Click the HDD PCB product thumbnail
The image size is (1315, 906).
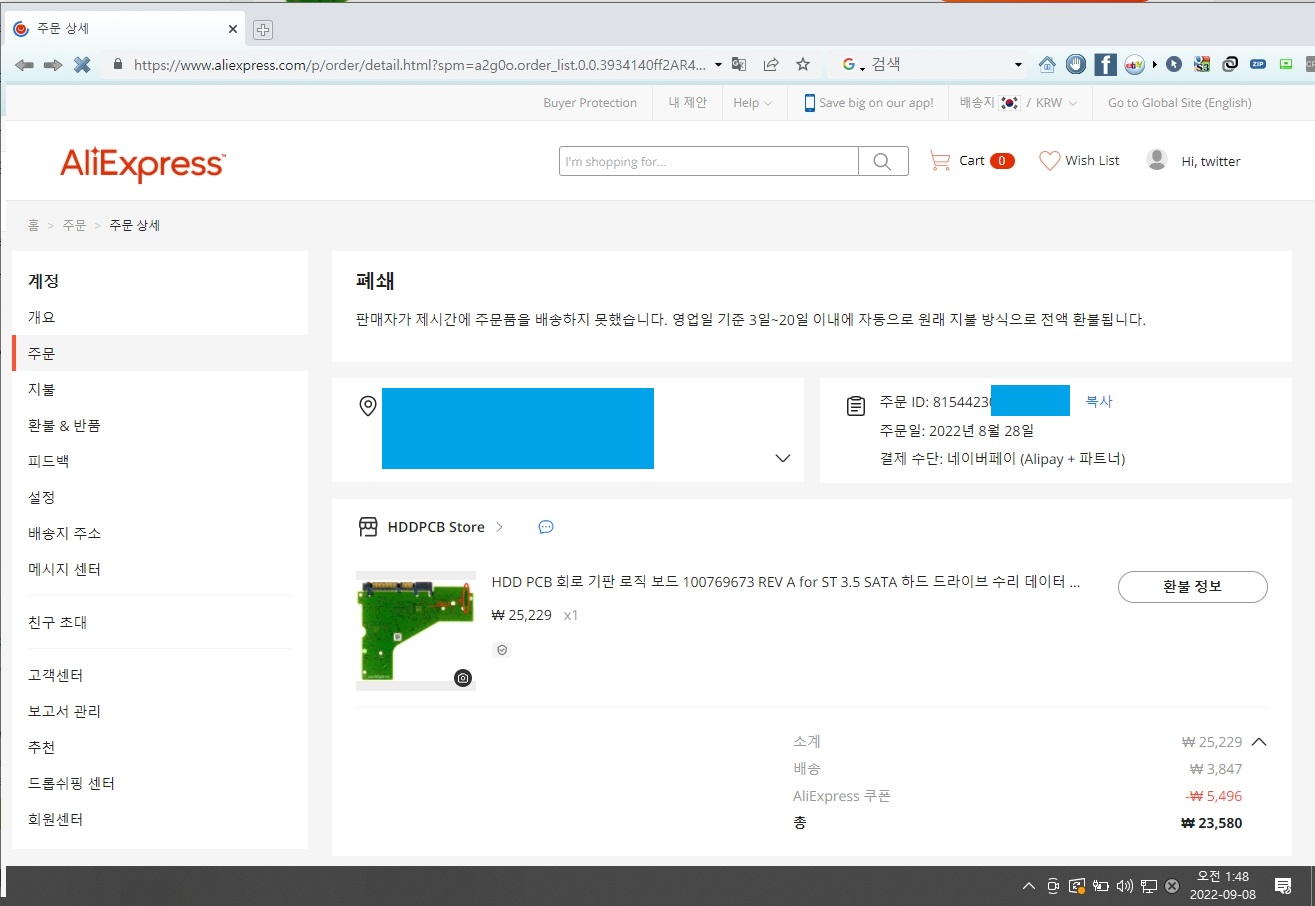pyautogui.click(x=416, y=631)
